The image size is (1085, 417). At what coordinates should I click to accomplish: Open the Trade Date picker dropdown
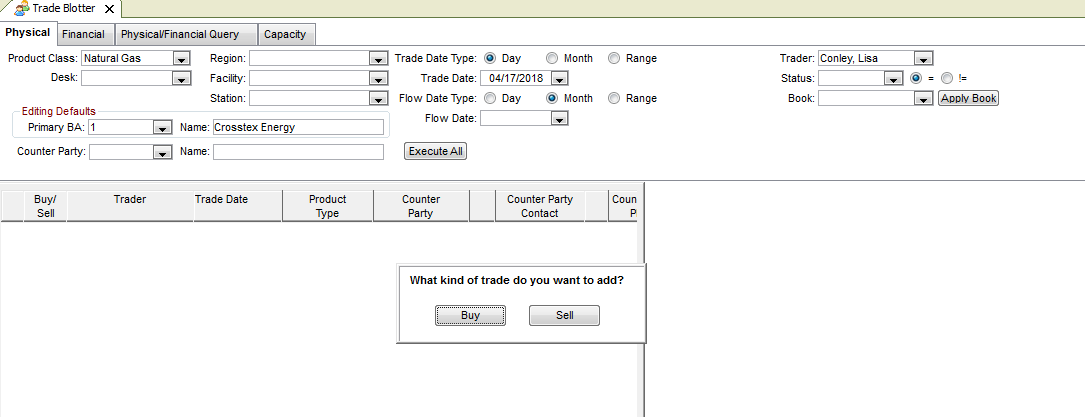coord(559,79)
